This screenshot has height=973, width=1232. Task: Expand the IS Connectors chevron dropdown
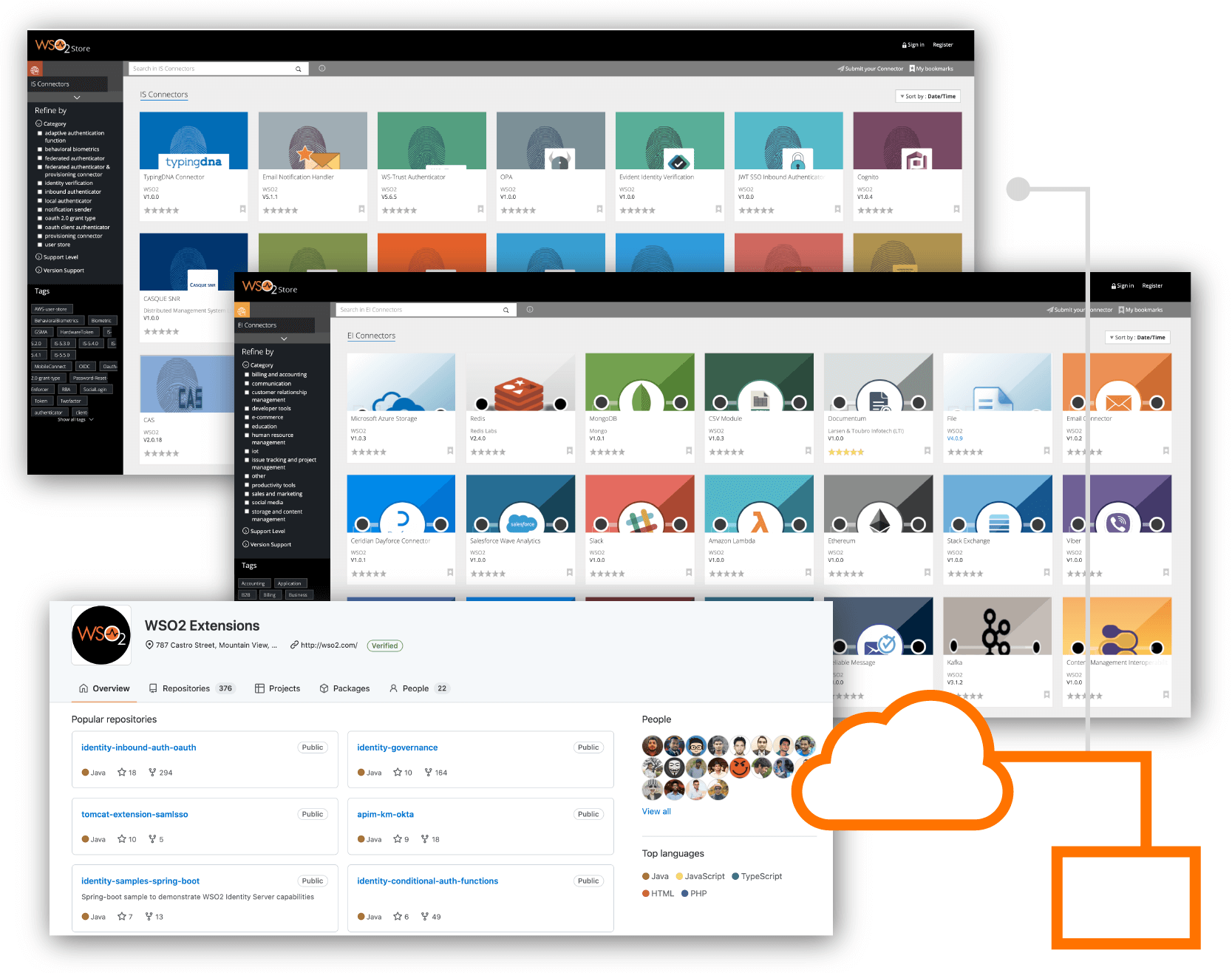77,98
